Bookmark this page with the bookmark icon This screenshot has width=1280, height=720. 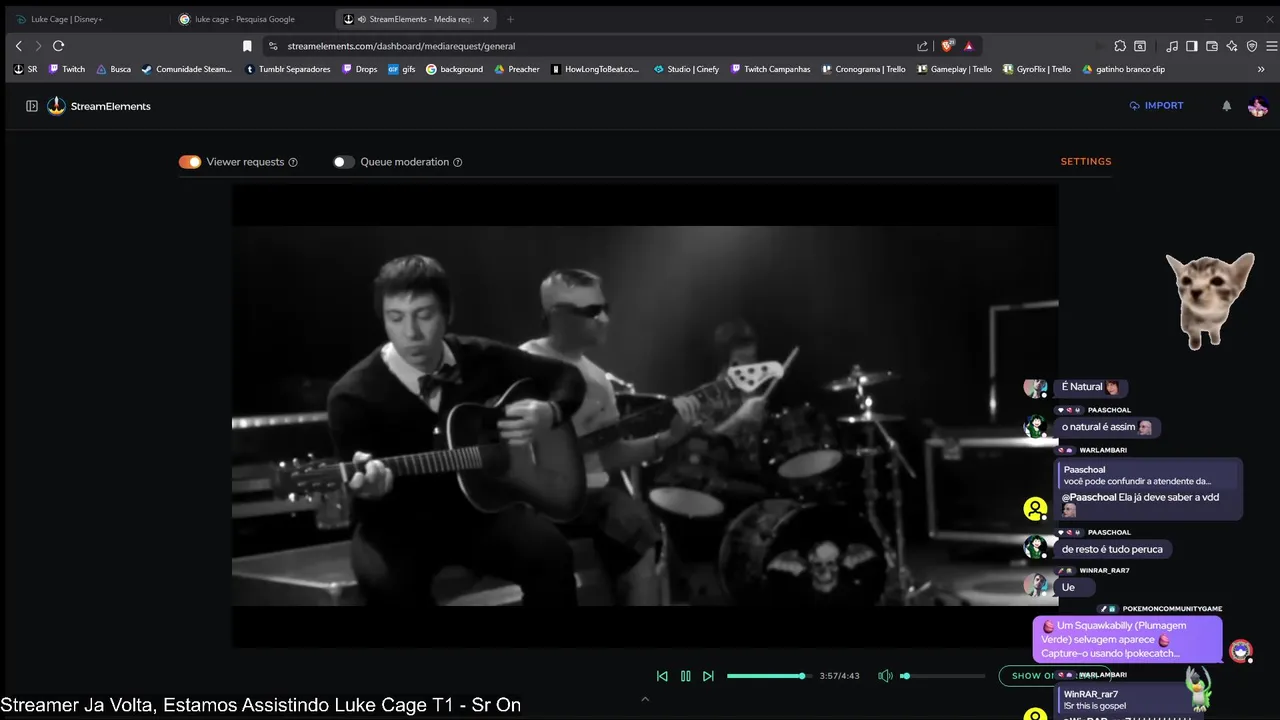pos(247,46)
